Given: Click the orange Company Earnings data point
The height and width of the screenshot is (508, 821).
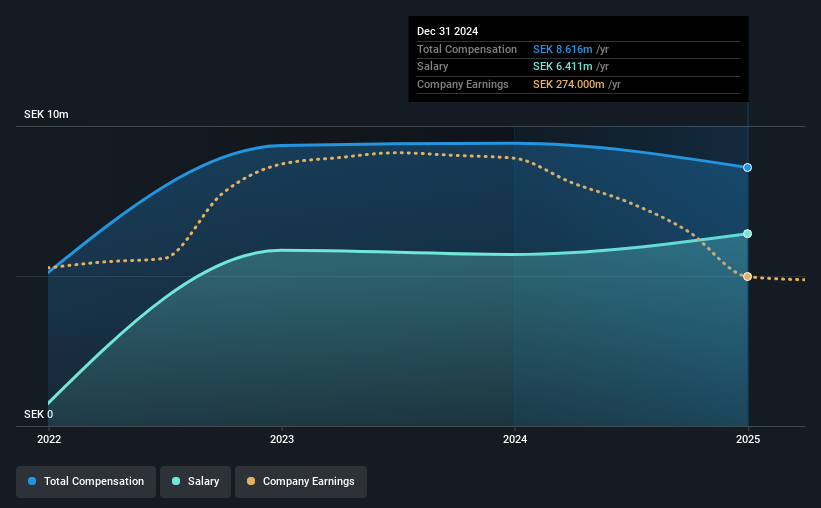Looking at the screenshot, I should (x=747, y=277).
